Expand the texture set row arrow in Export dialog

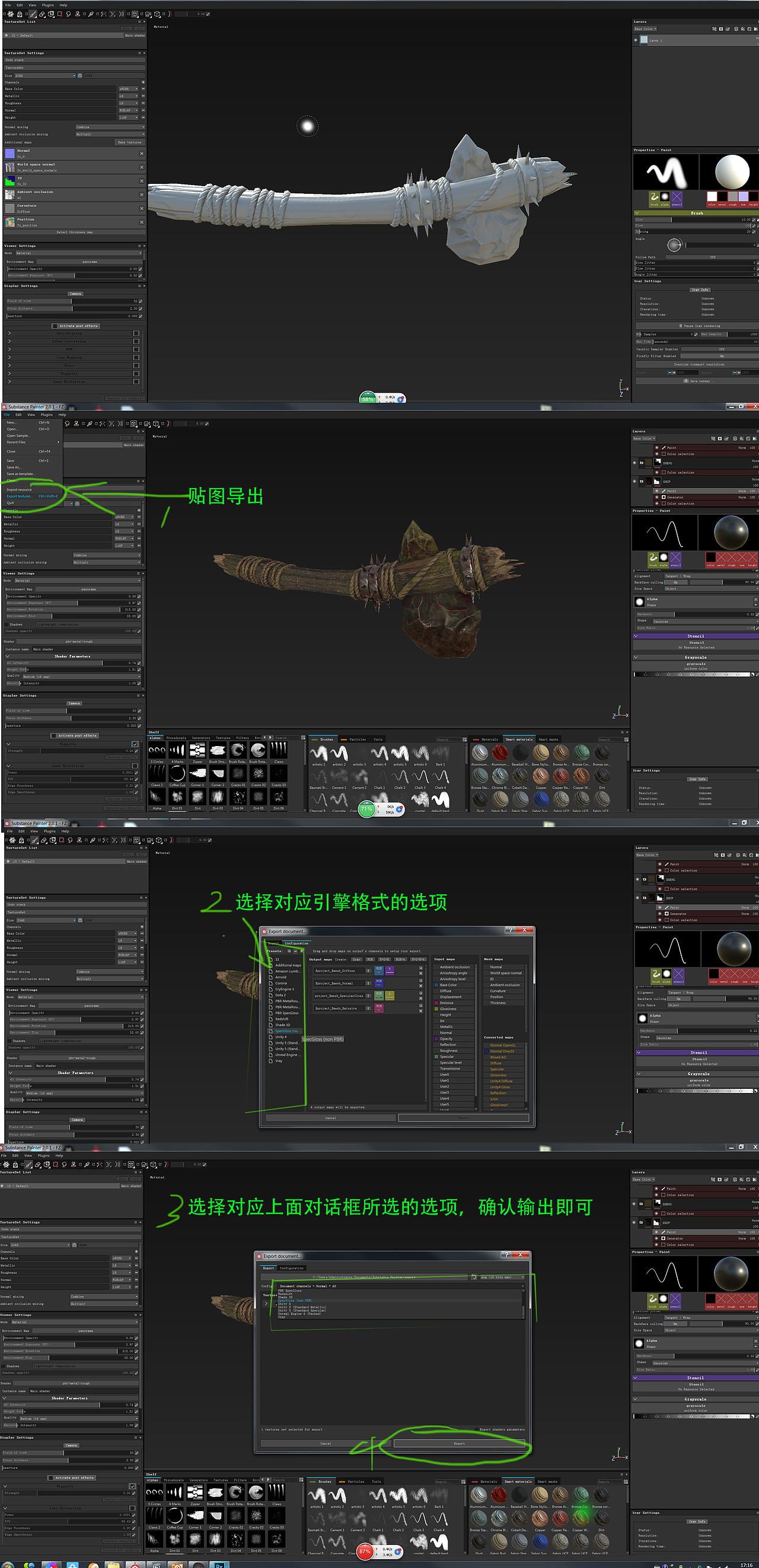pos(266,1304)
